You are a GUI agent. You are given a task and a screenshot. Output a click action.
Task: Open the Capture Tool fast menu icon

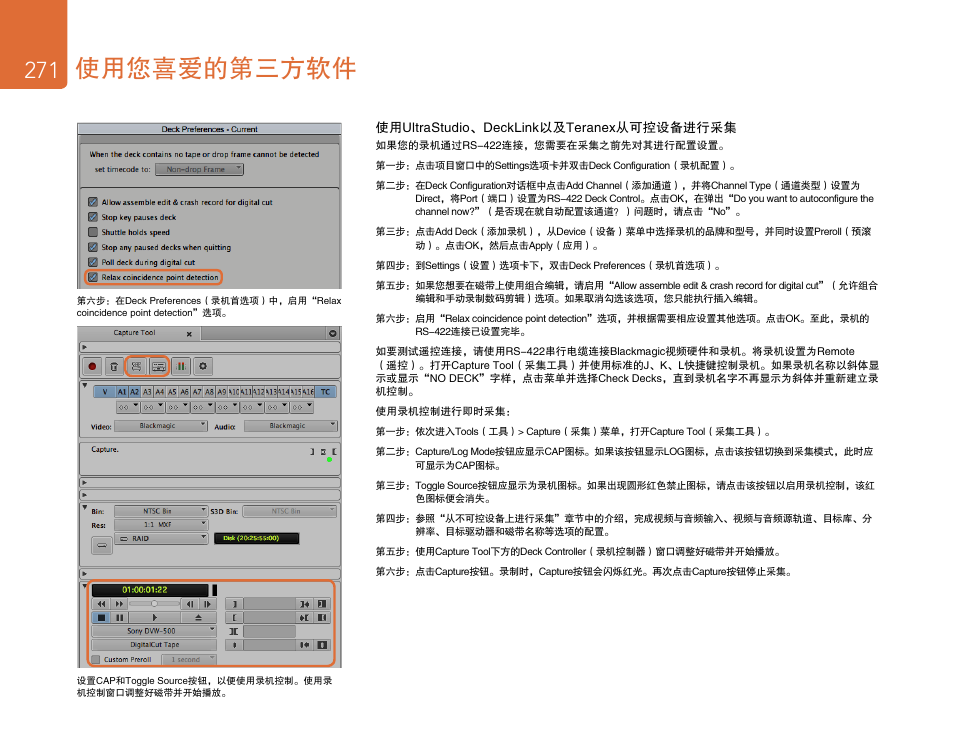[x=333, y=333]
